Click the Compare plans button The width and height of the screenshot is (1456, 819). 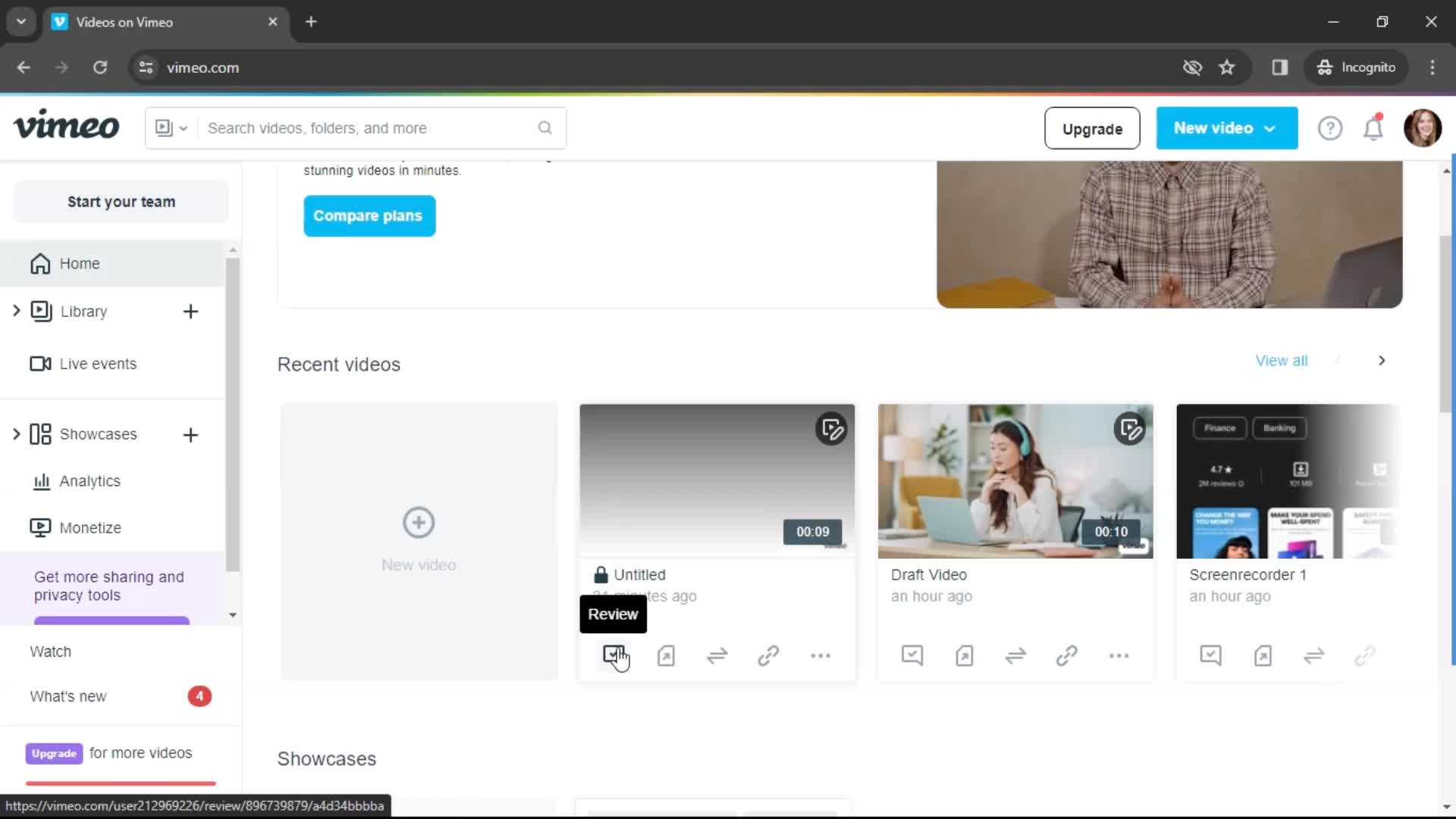(x=369, y=216)
